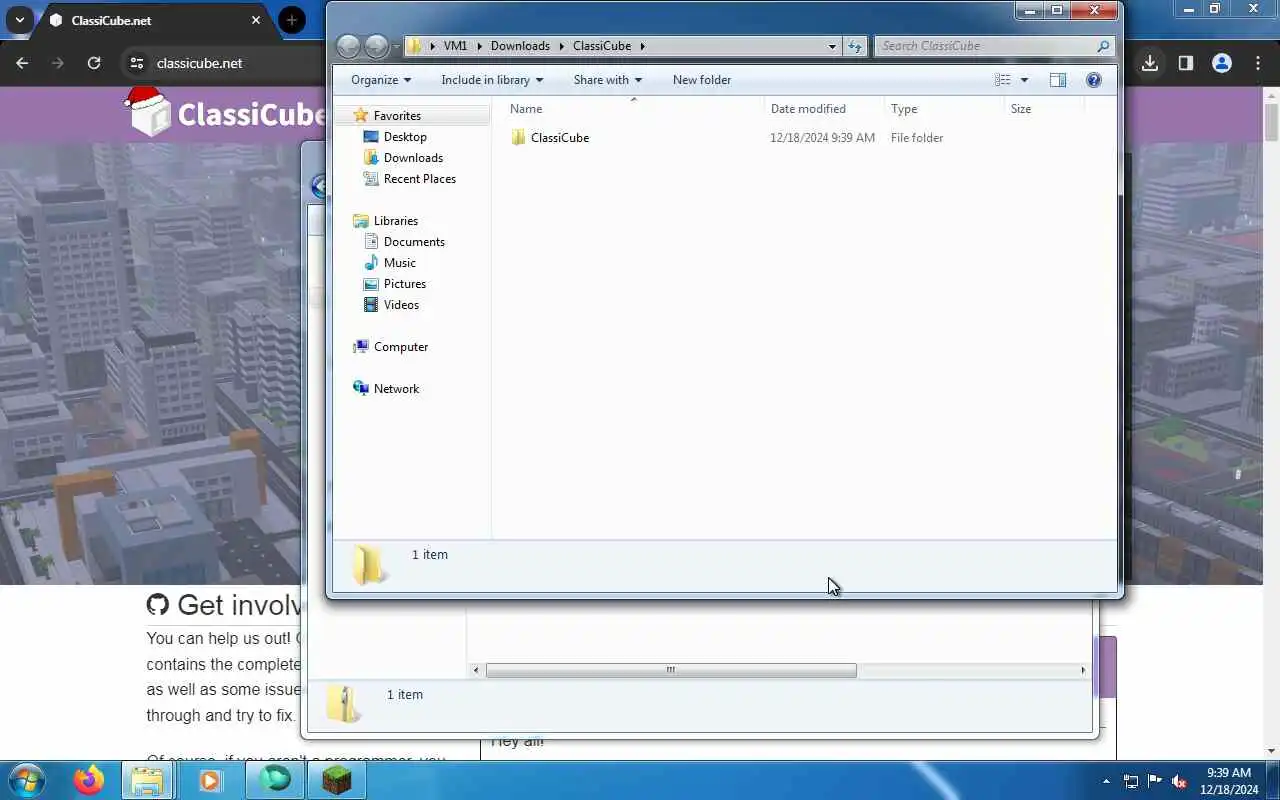Close the ClassiCube.net browser tab
This screenshot has height=800, width=1280.
tap(256, 20)
